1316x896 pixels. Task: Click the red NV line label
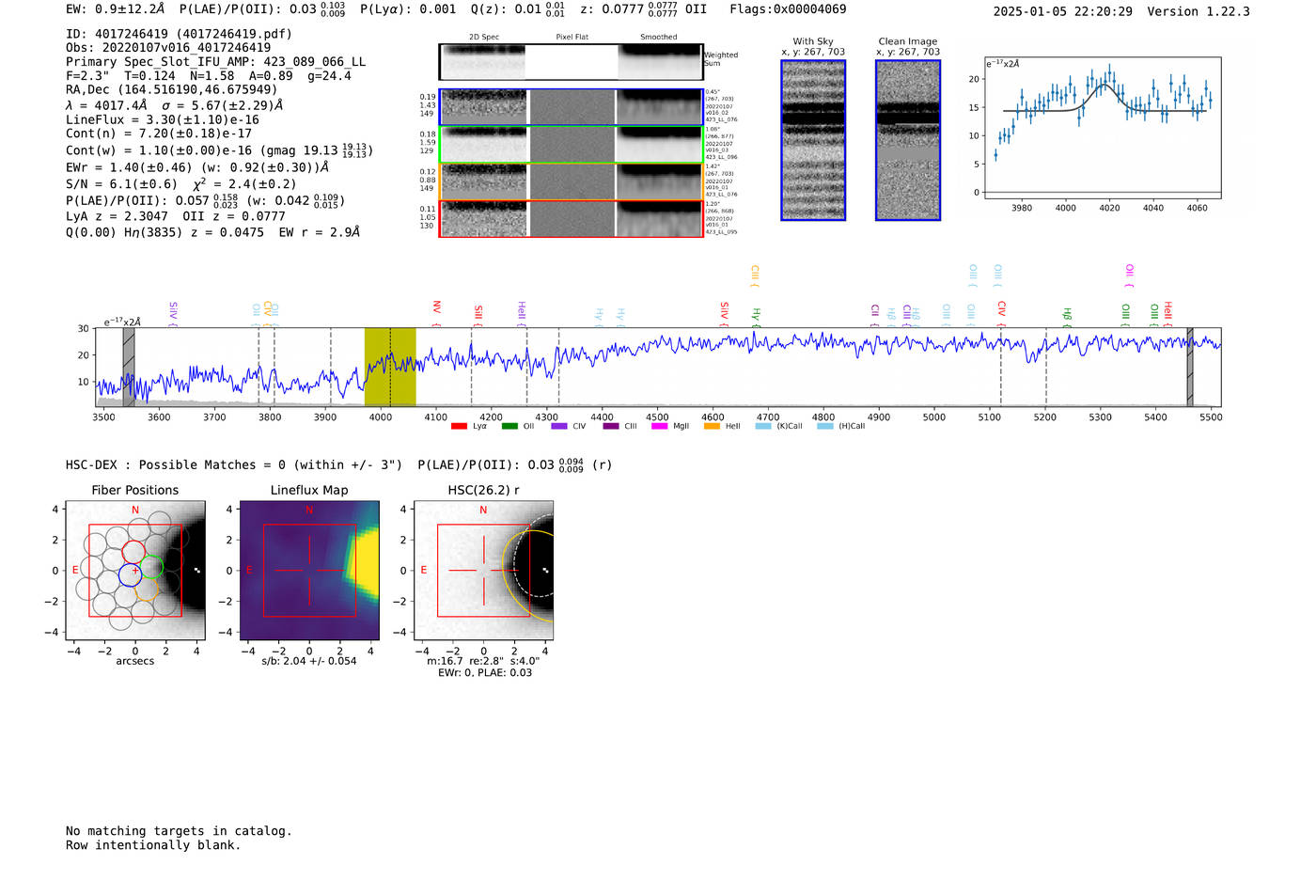click(x=436, y=313)
